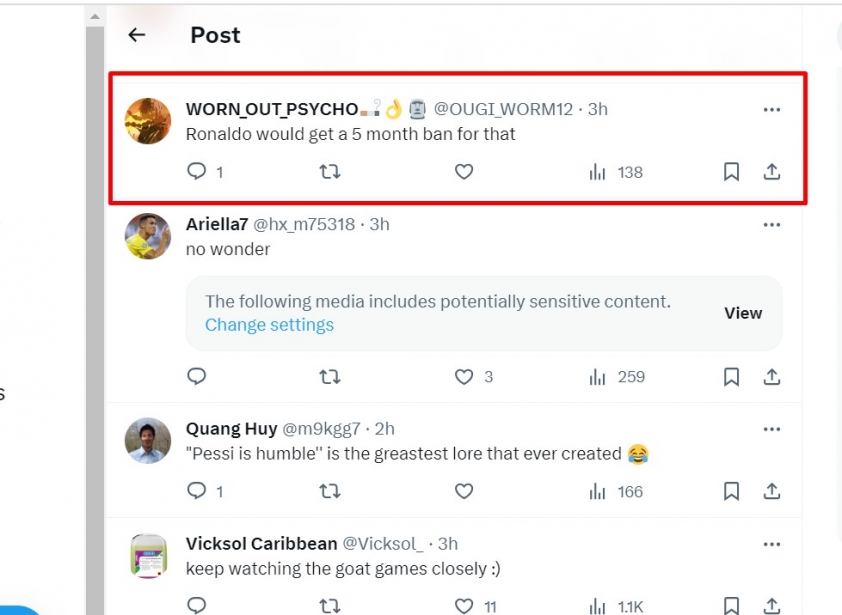The image size is (842, 615).
Task: Open more options for WORN_OUT_PSYCHO post
Action: point(772,110)
